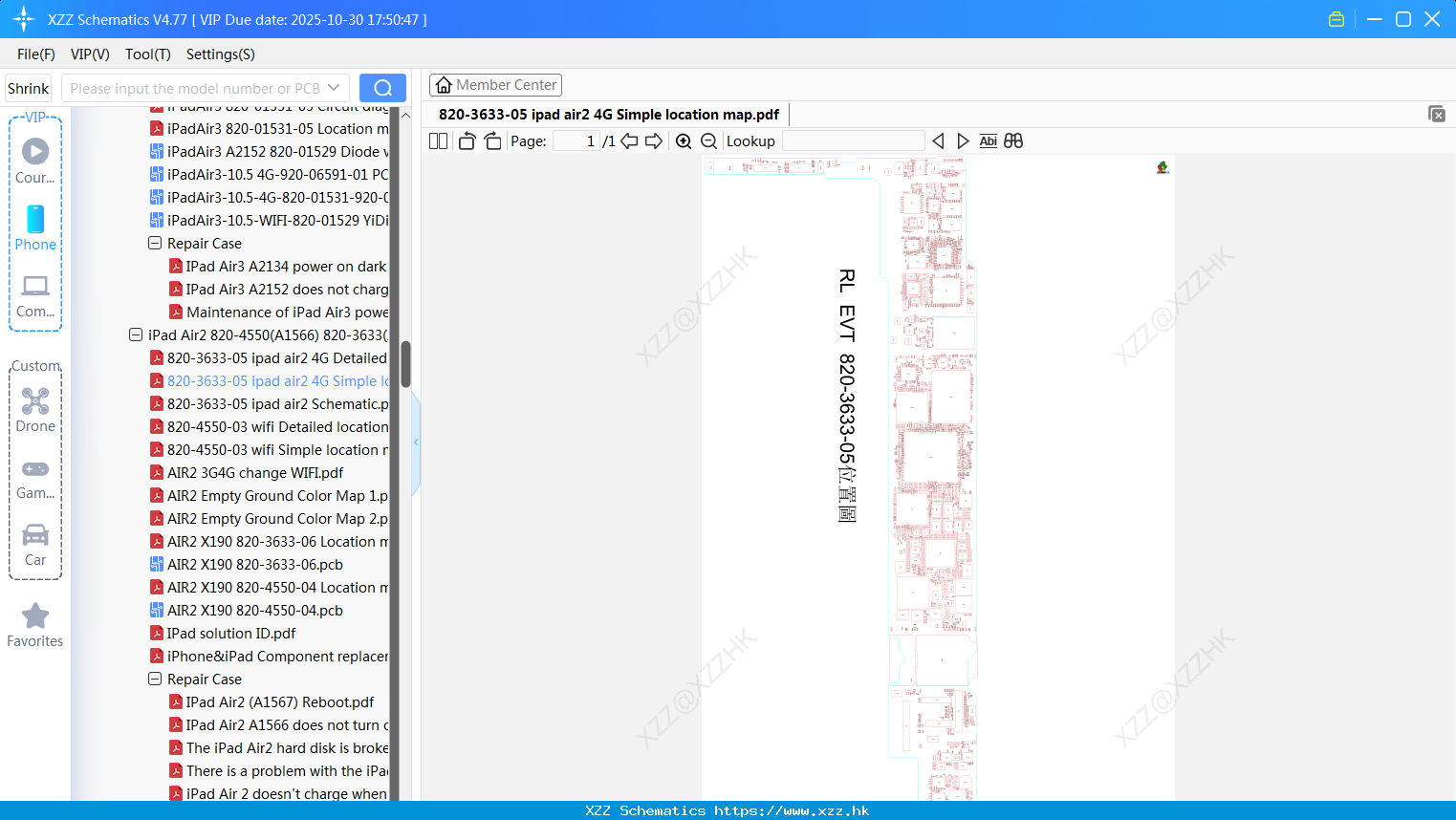Open the Game console category
Image resolution: width=1456 pixels, height=820 pixels.
tap(35, 478)
